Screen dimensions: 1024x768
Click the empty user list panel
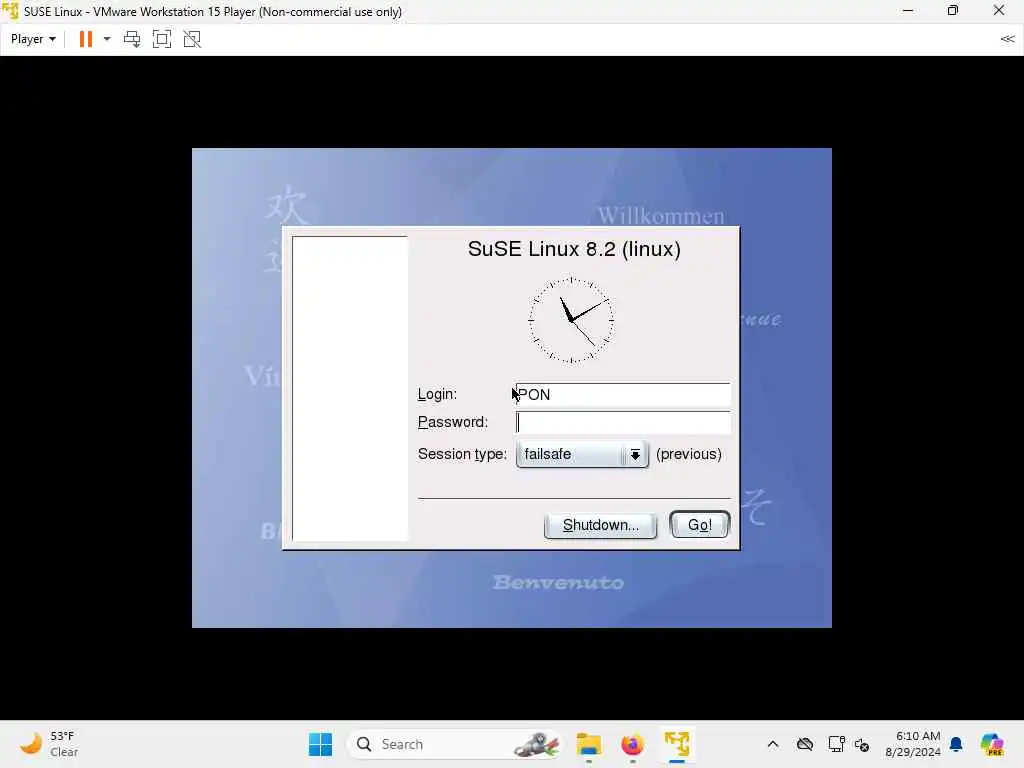pyautogui.click(x=350, y=389)
